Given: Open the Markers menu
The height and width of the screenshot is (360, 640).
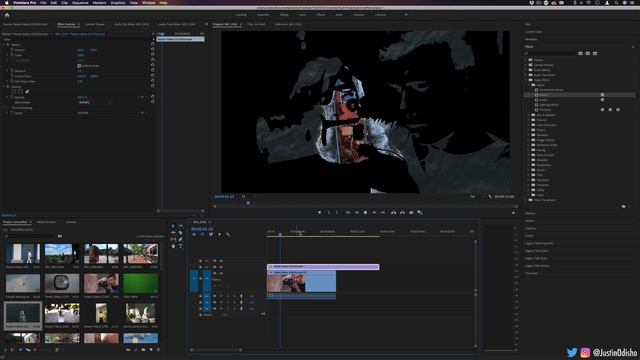Looking at the screenshot, I should click(99, 2).
